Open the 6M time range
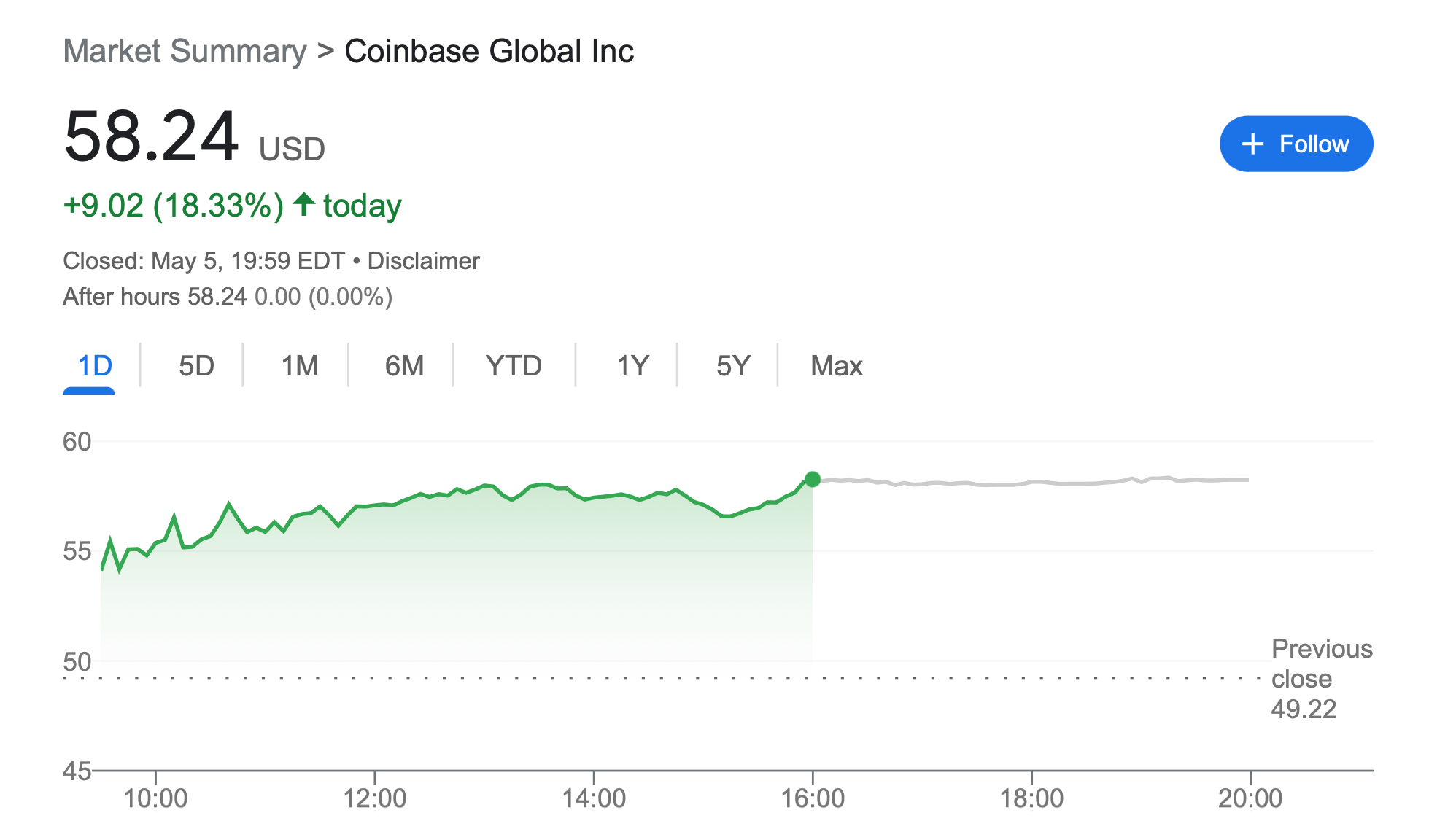Viewport: 1456px width, 837px height. (x=404, y=366)
